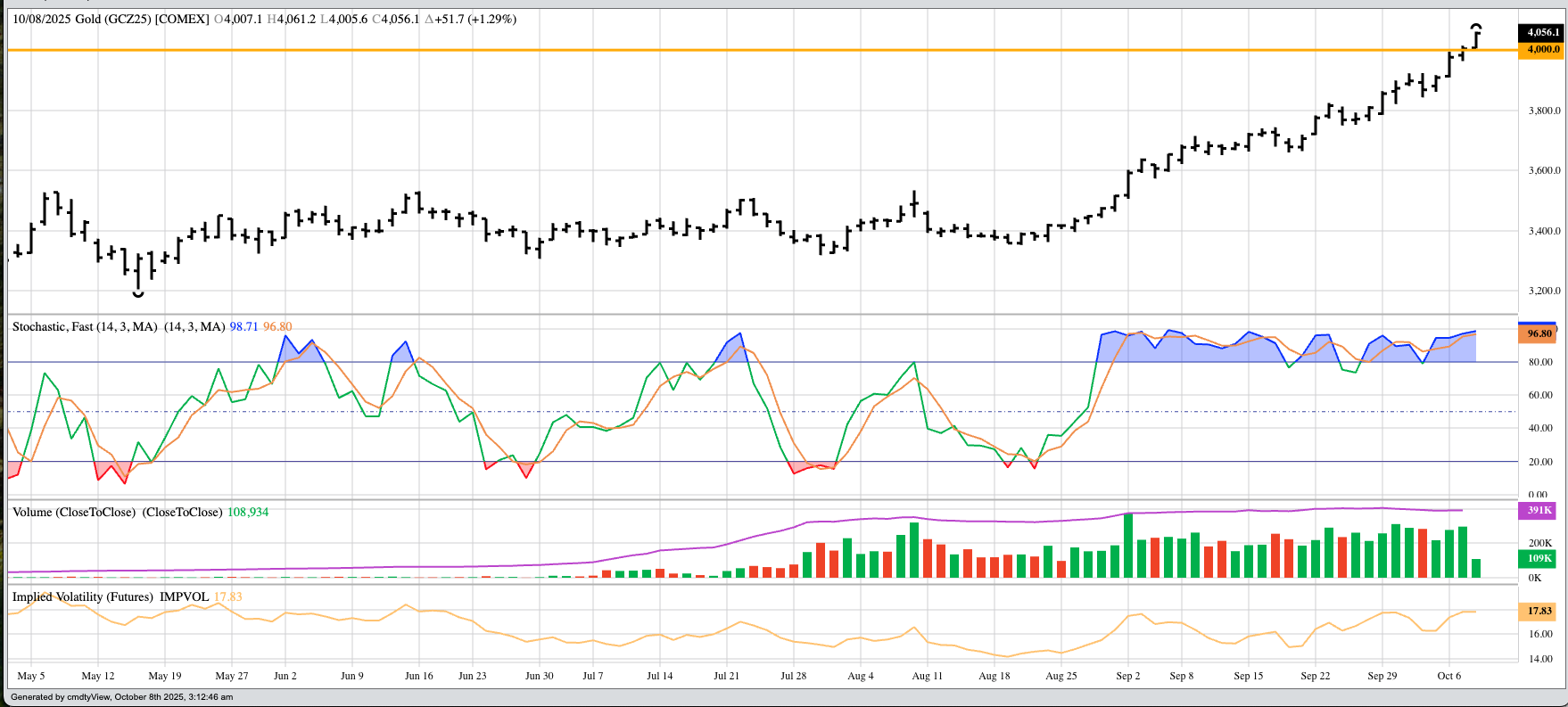Click the 3,200.0 price axis label
The image size is (1568, 707).
(x=1544, y=291)
